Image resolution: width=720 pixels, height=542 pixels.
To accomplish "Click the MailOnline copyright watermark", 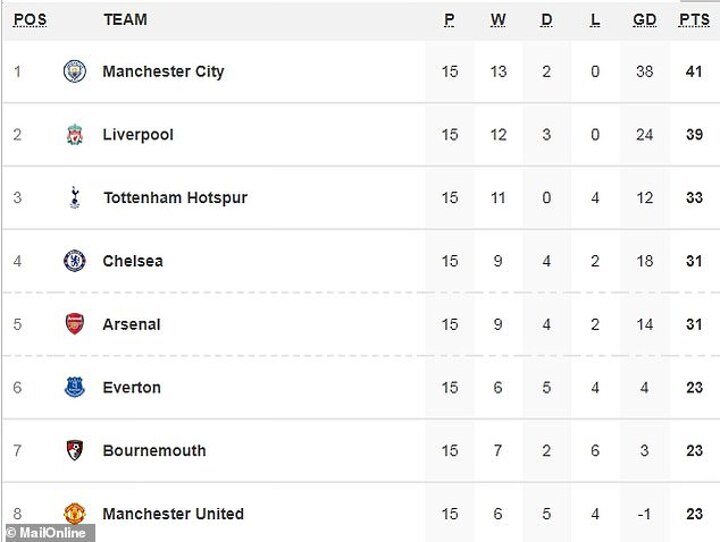I will [x=48, y=533].
